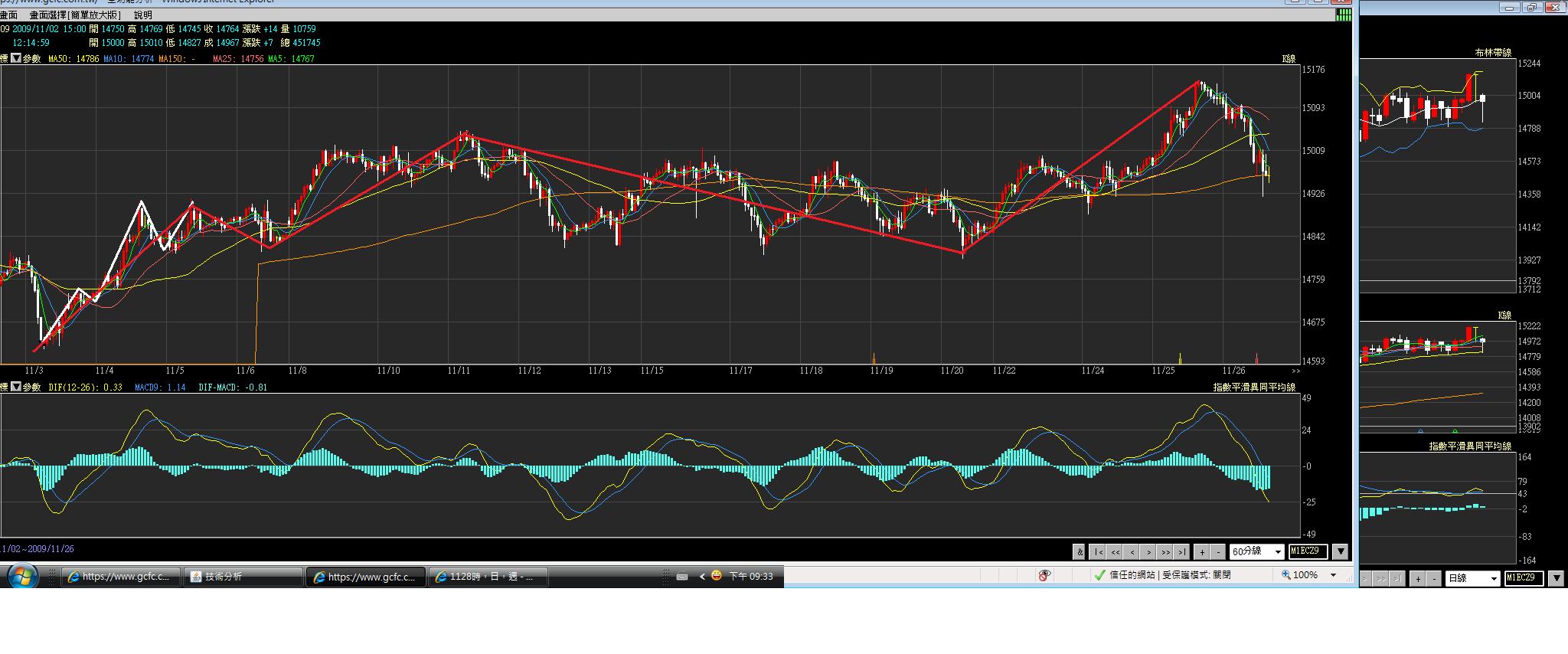Click the << fast-backward chart button
The width and height of the screenshot is (1568, 654).
tap(1115, 551)
